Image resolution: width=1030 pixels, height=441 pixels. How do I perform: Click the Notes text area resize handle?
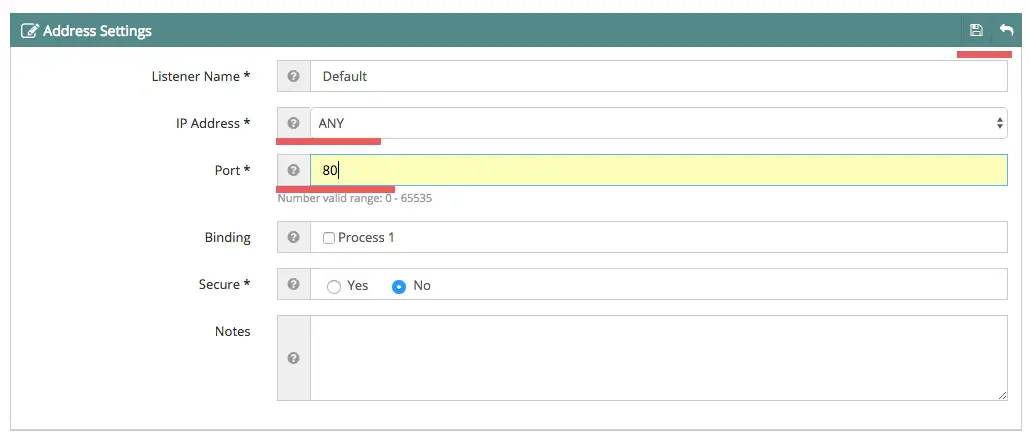[1002, 396]
